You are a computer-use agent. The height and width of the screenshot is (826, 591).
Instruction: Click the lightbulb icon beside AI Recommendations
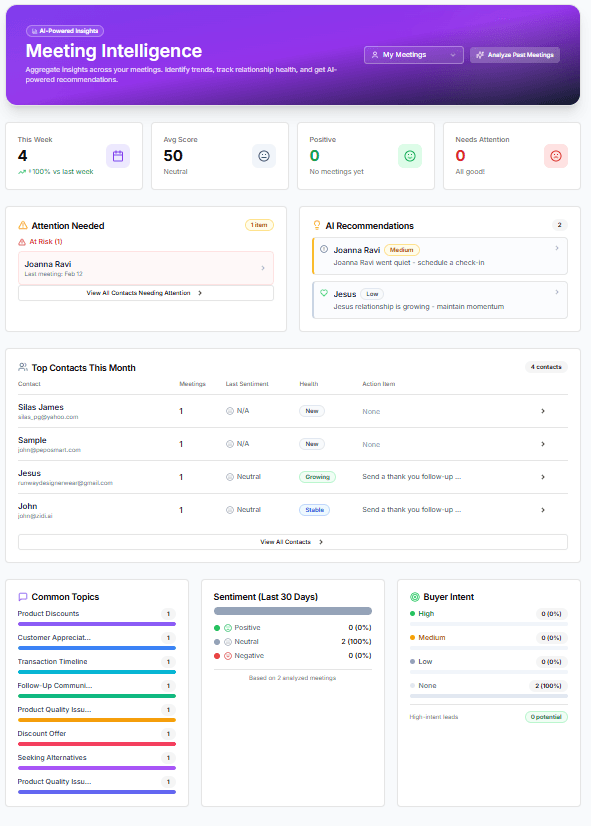click(x=317, y=225)
